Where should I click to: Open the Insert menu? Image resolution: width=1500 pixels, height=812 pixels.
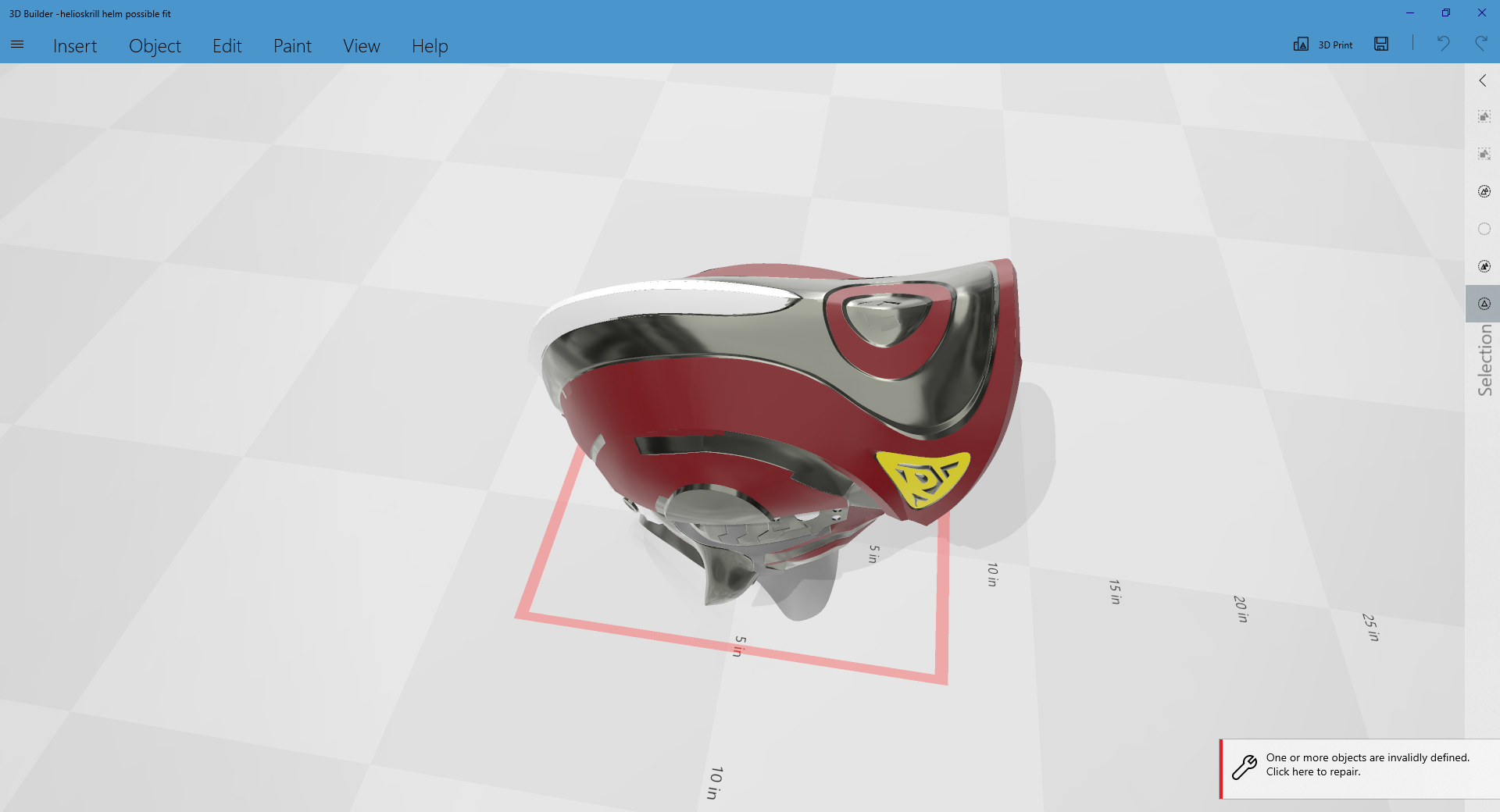pos(75,46)
